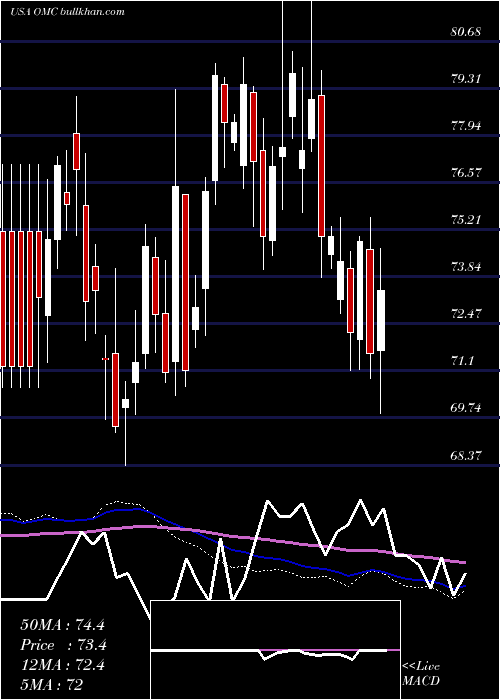Screen dimensions: 500x700
Task: Click the 72.47 price axis label
Action: (466, 313)
